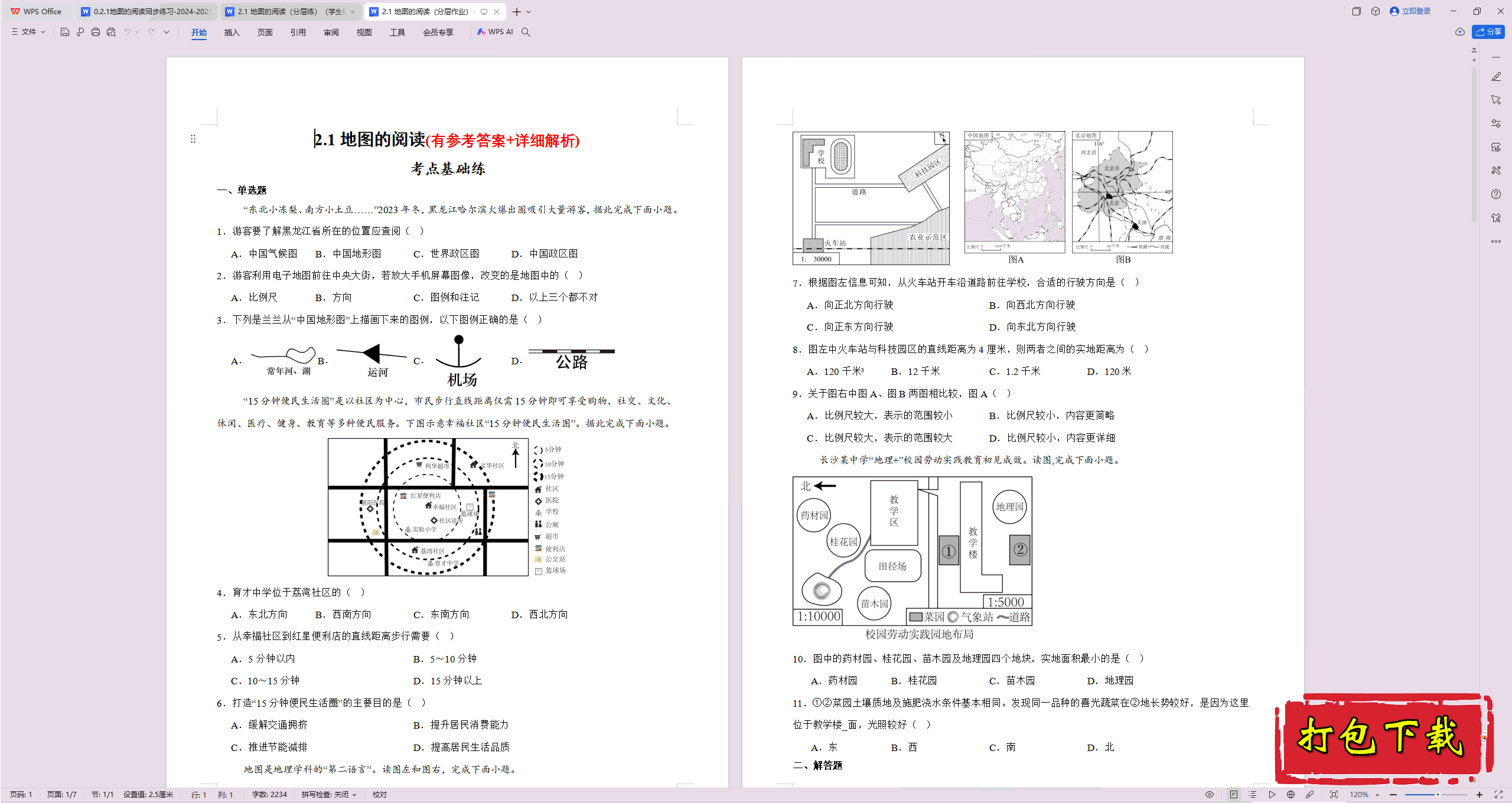Switch to page layout view in status bar
This screenshot has width=1512, height=803.
click(1234, 795)
